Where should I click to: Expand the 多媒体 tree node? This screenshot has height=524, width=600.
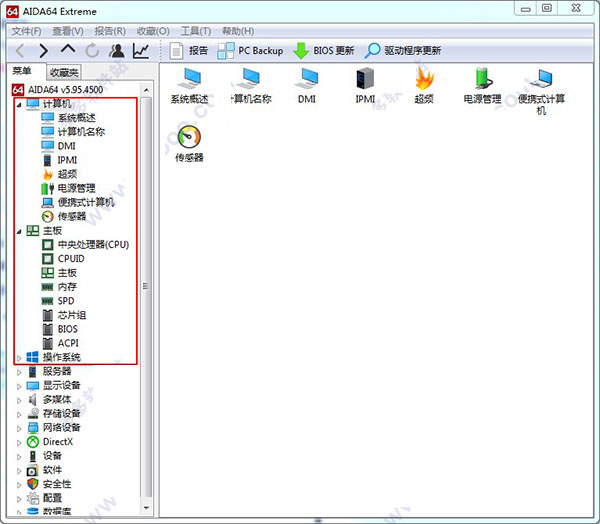[x=19, y=400]
